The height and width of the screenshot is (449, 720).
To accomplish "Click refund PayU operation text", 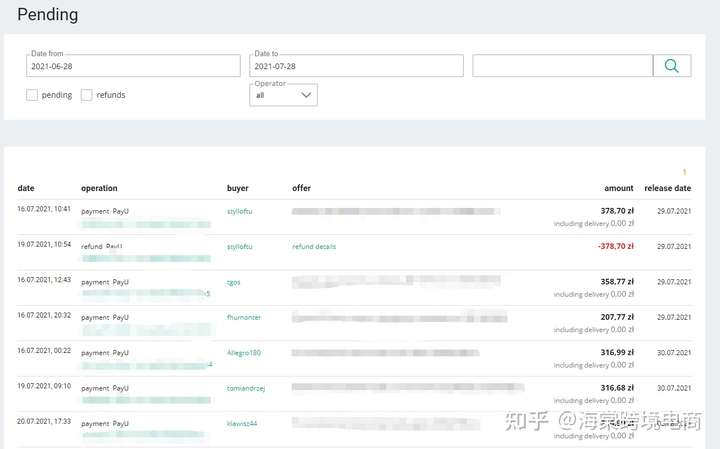I will 102,247.
